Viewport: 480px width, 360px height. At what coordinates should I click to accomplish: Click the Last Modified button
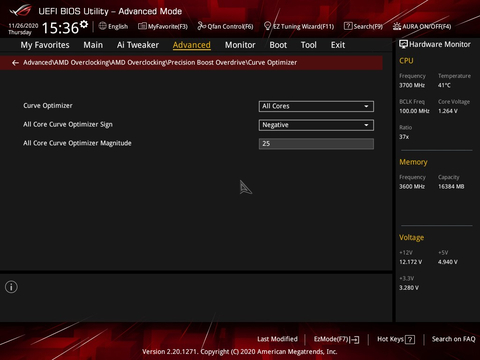277,339
